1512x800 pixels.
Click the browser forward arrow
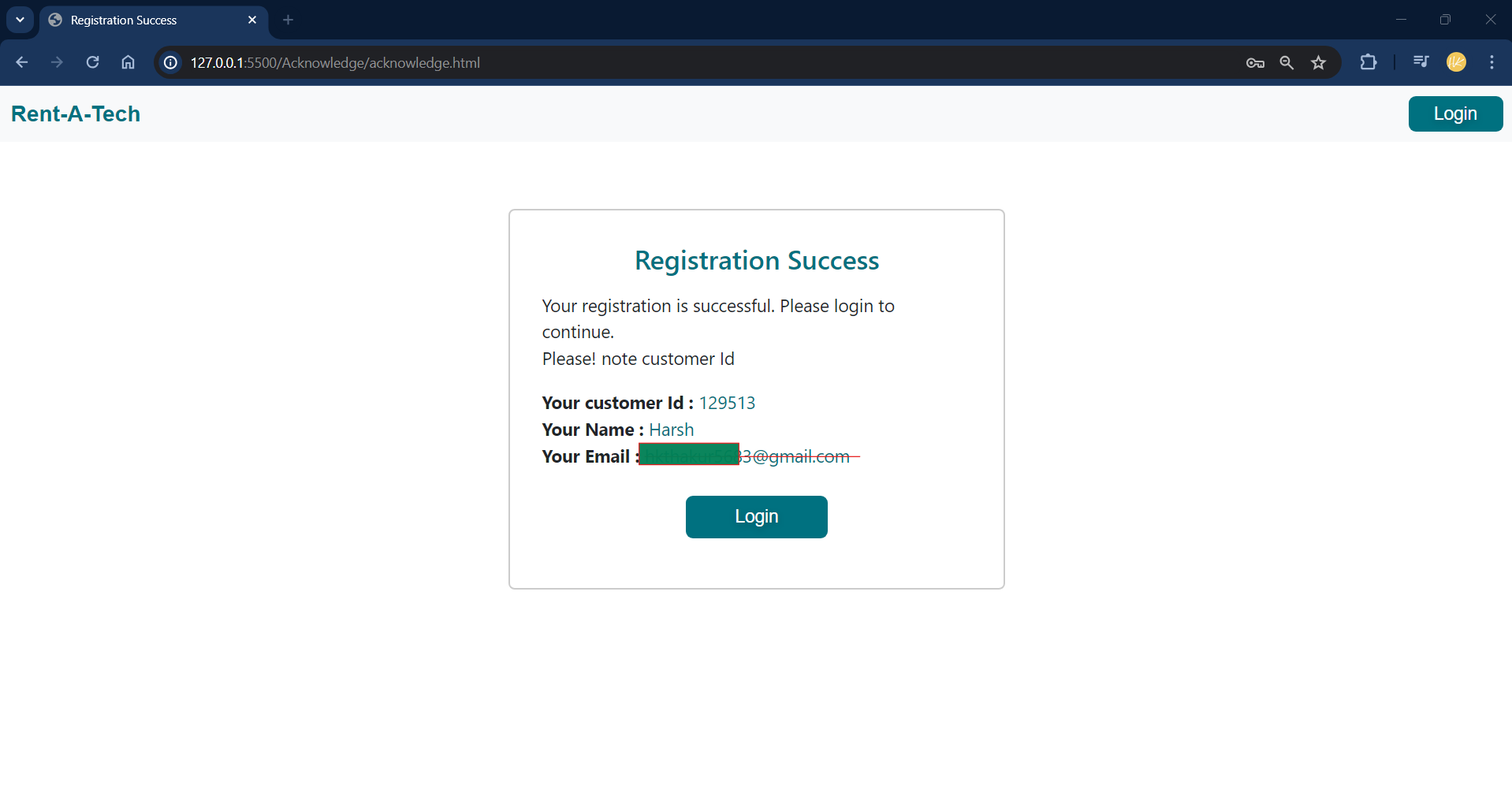57,62
